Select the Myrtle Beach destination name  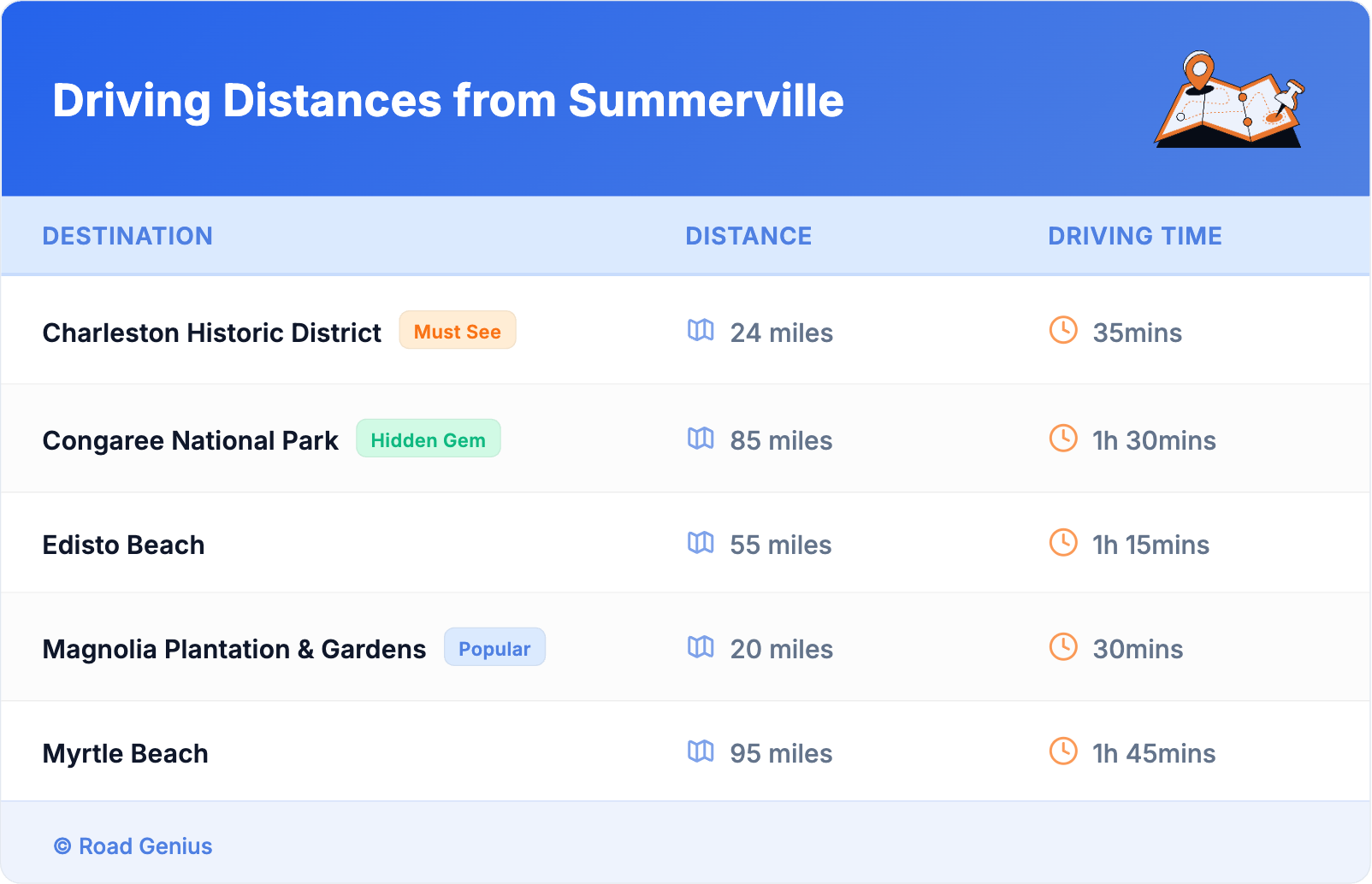tap(126, 753)
